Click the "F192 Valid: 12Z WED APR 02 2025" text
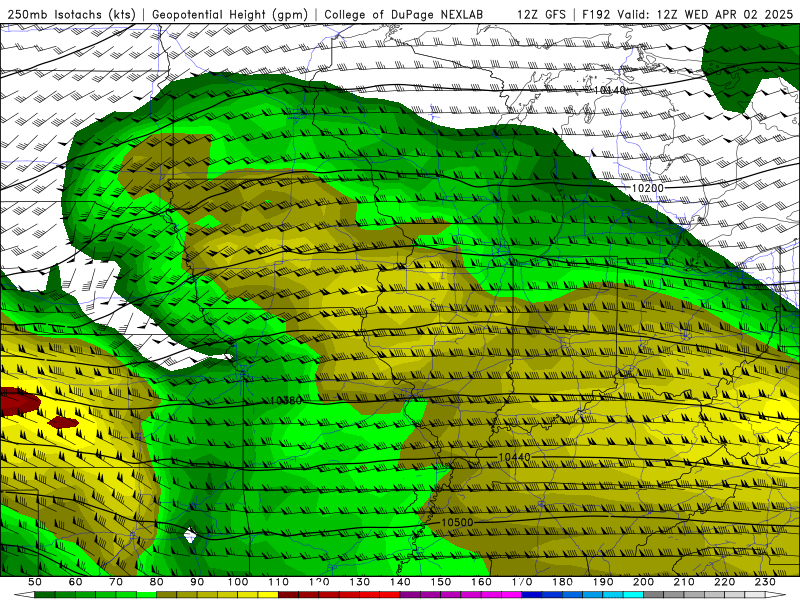The height and width of the screenshot is (600, 800). (687, 15)
